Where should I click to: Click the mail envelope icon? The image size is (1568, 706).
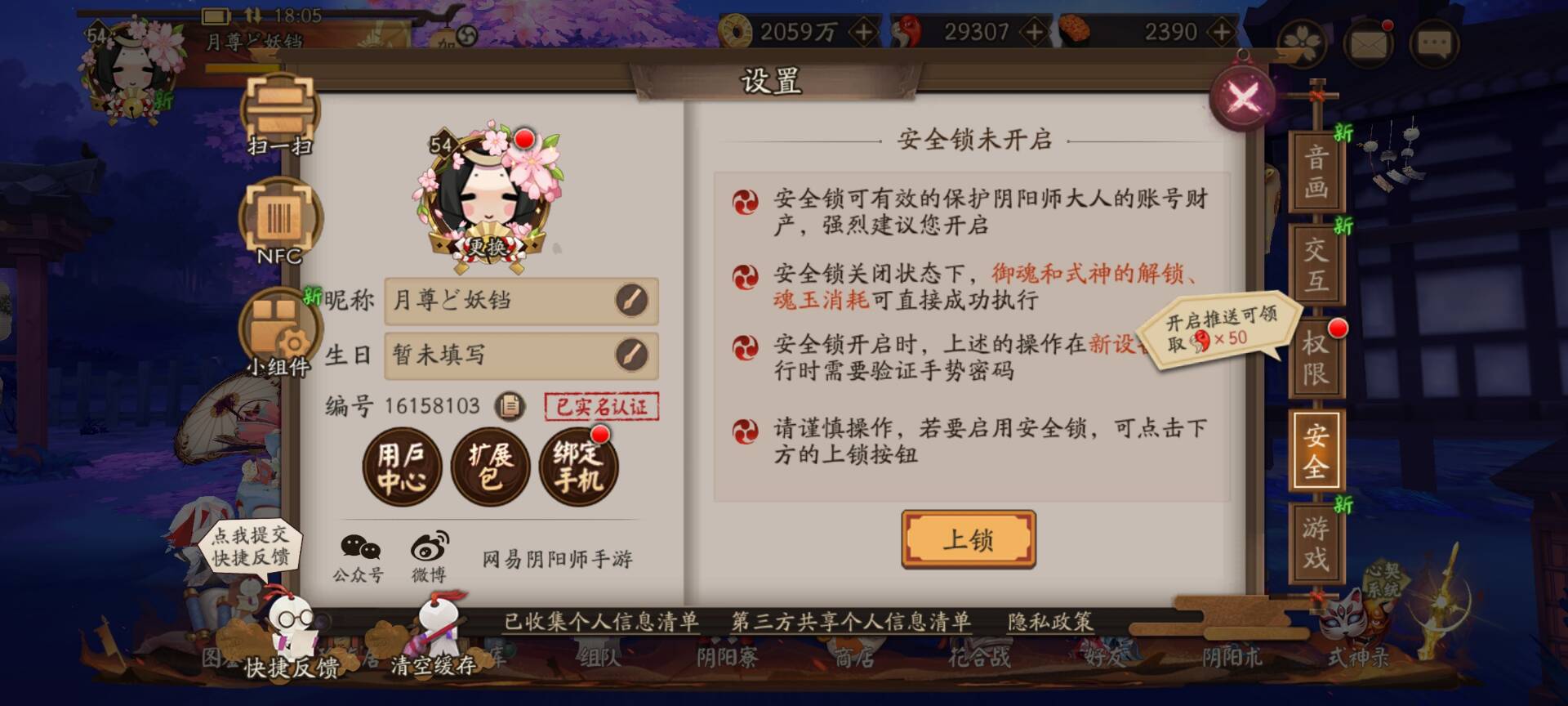pos(1370,42)
